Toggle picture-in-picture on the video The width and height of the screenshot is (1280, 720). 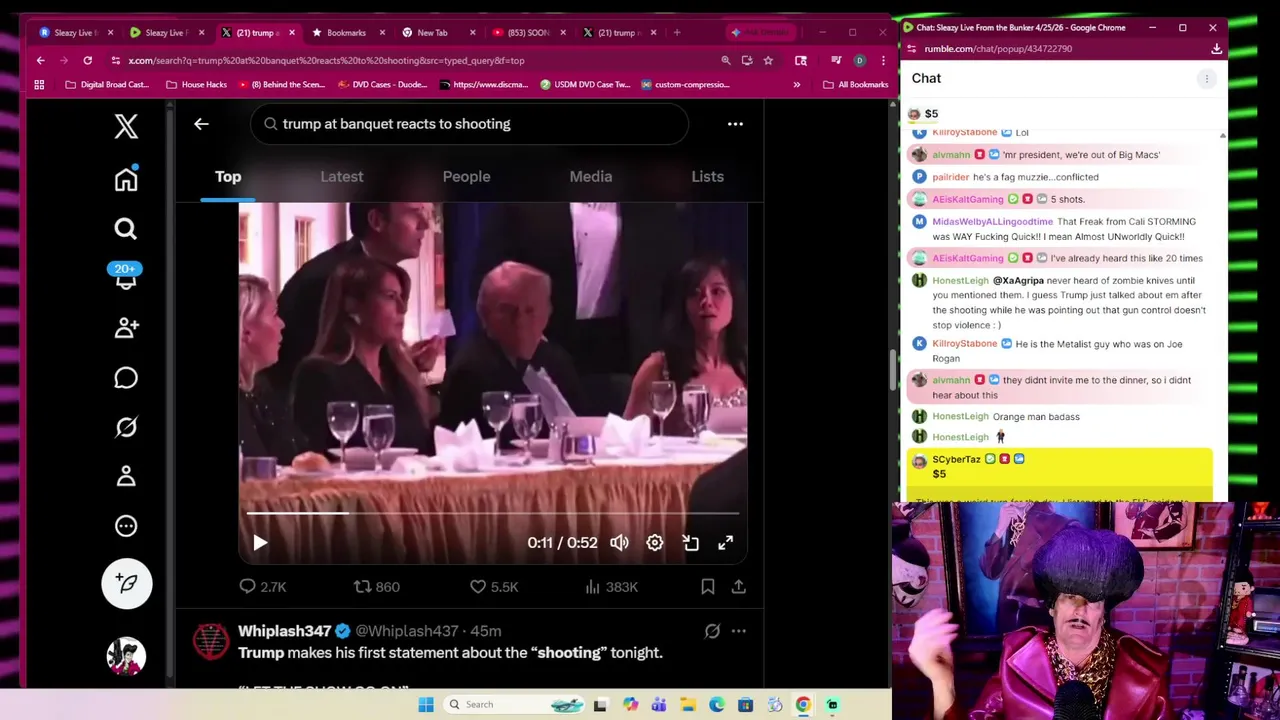click(690, 543)
